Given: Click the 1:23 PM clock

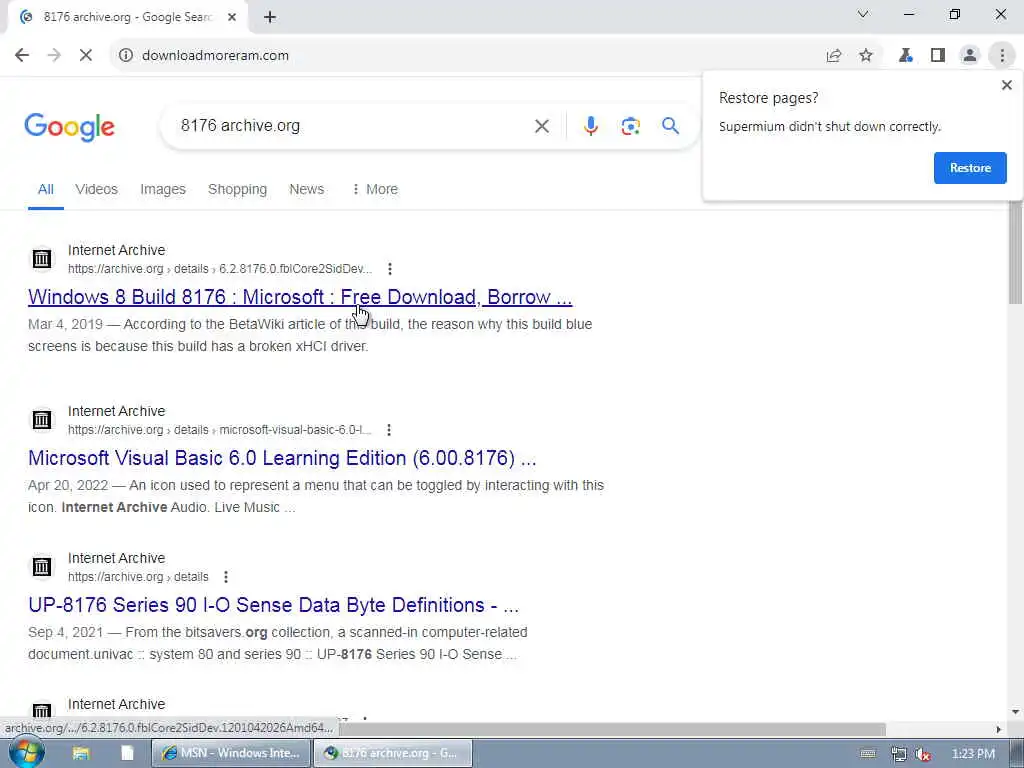Looking at the screenshot, I should click(x=973, y=754).
